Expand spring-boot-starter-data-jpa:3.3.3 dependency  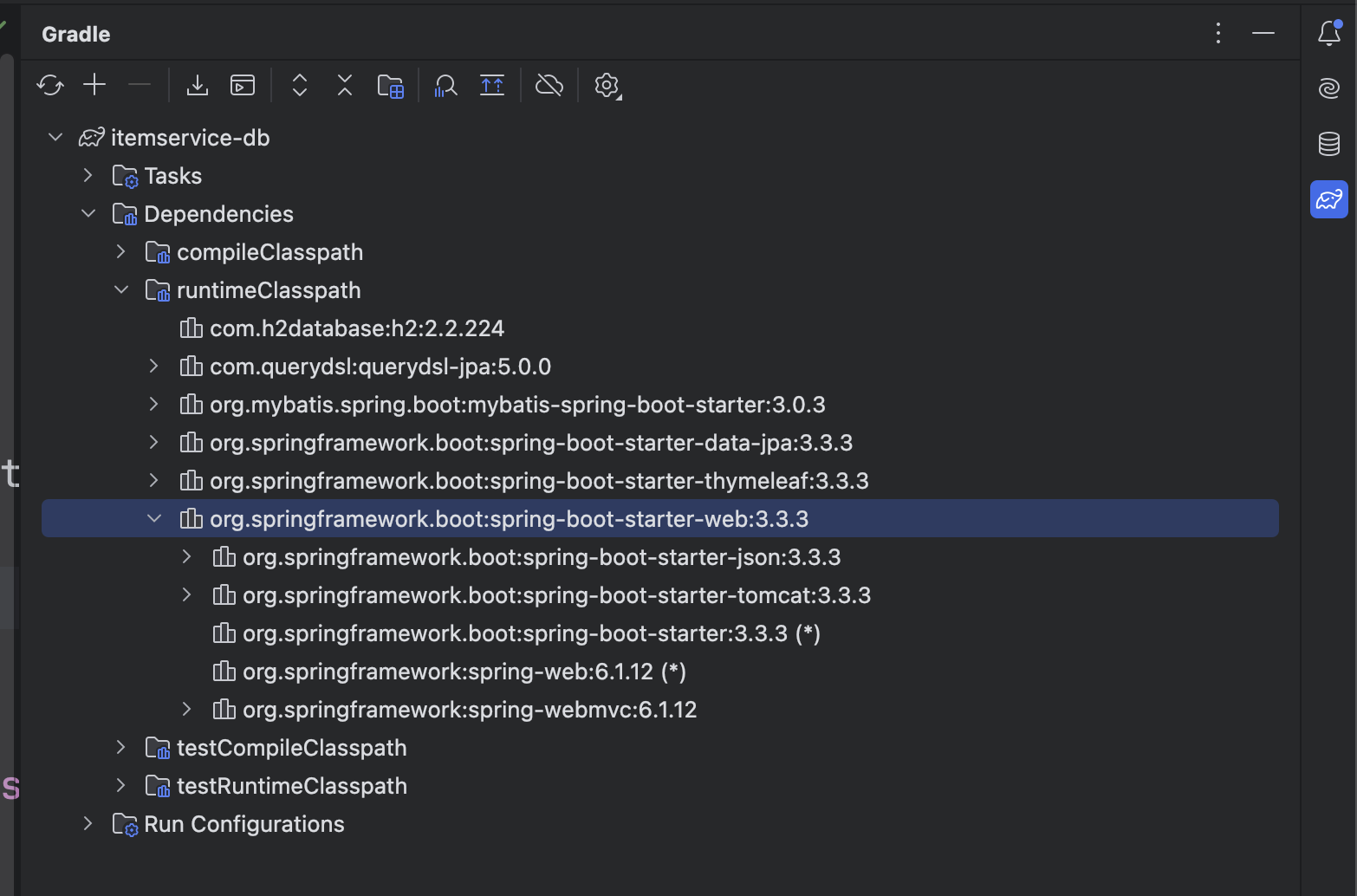point(153,442)
